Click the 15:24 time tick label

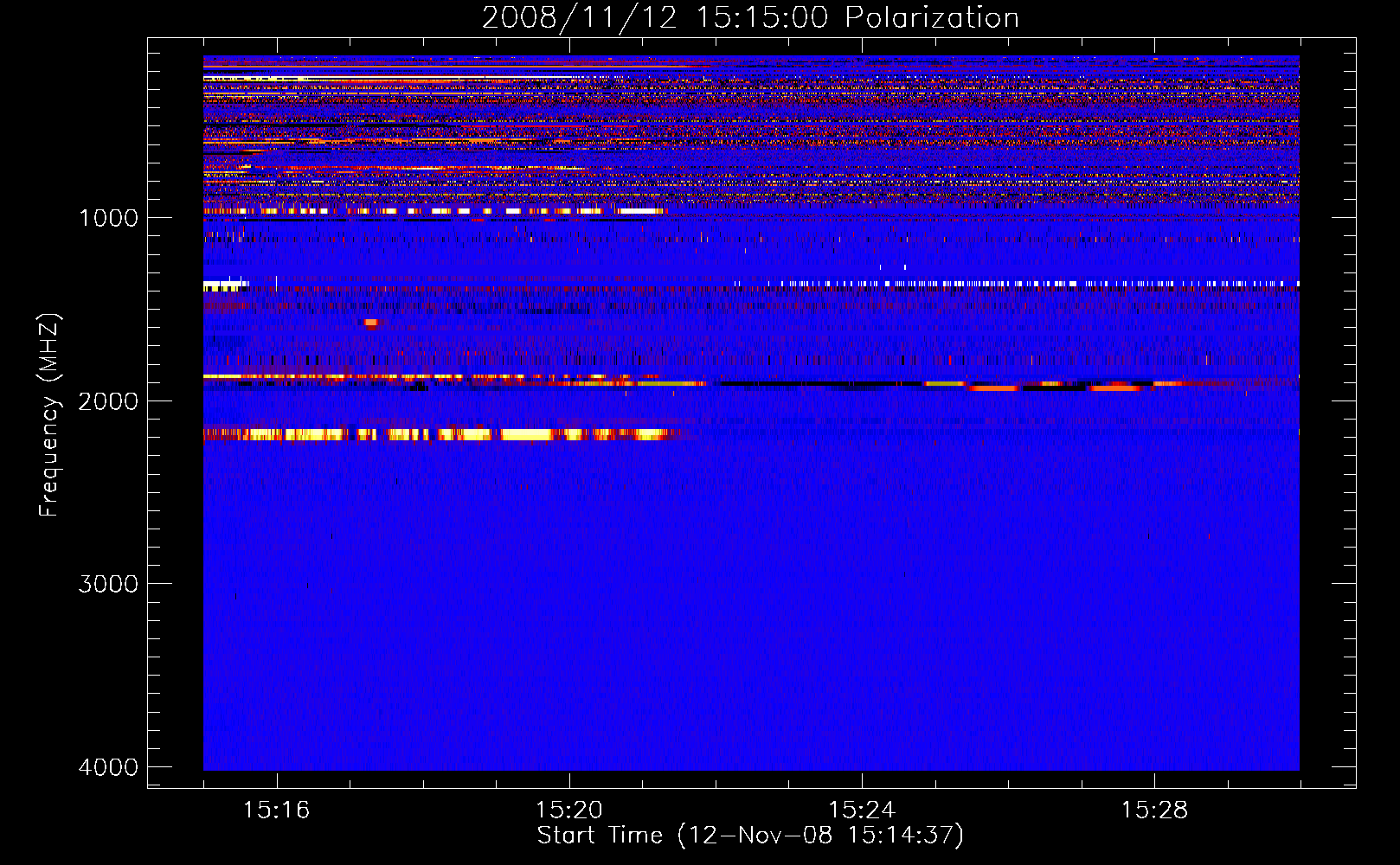point(862,811)
